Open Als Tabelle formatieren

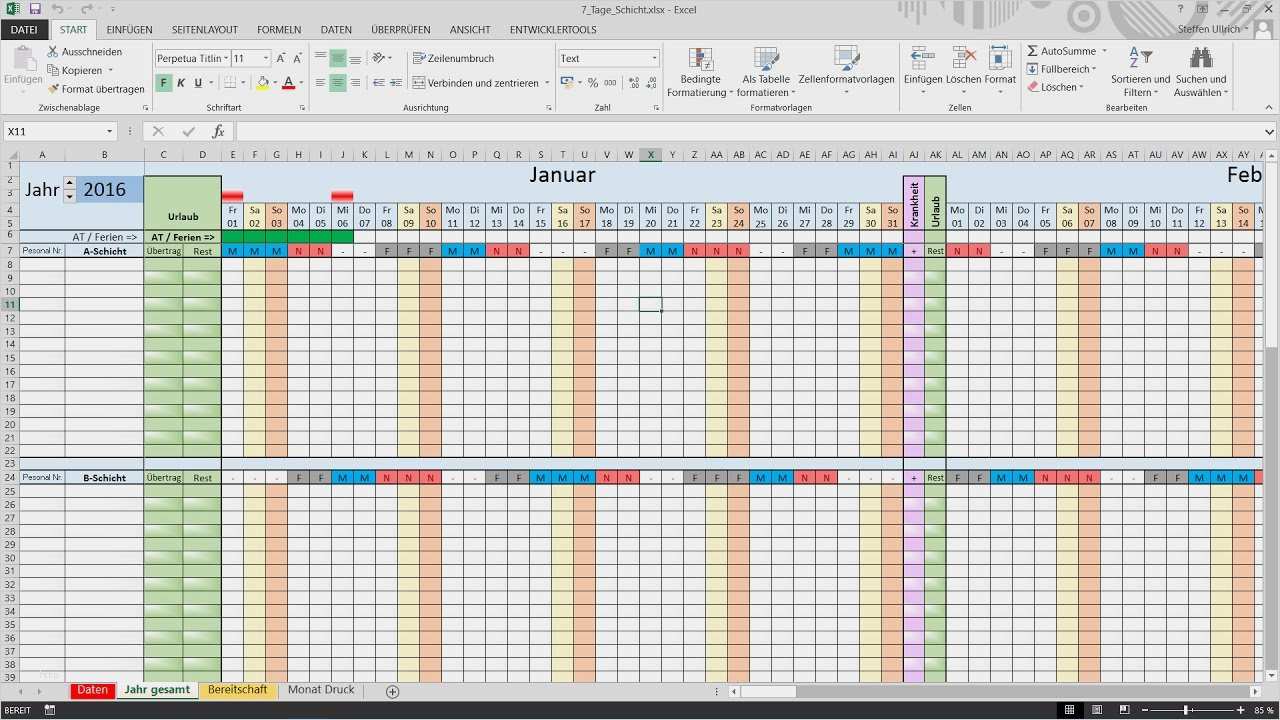coord(766,72)
